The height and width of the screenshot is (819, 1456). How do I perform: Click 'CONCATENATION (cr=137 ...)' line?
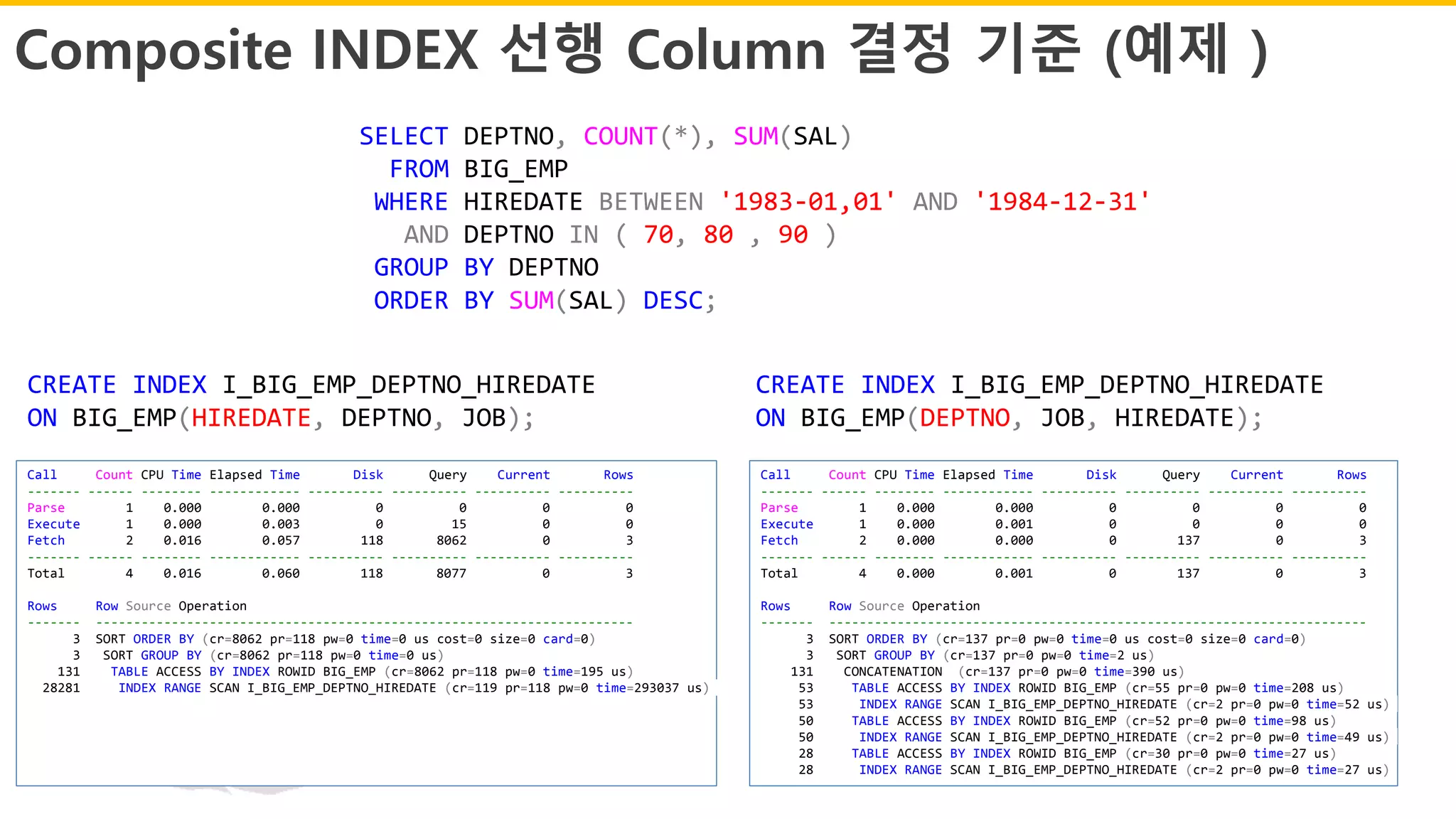[1014, 672]
